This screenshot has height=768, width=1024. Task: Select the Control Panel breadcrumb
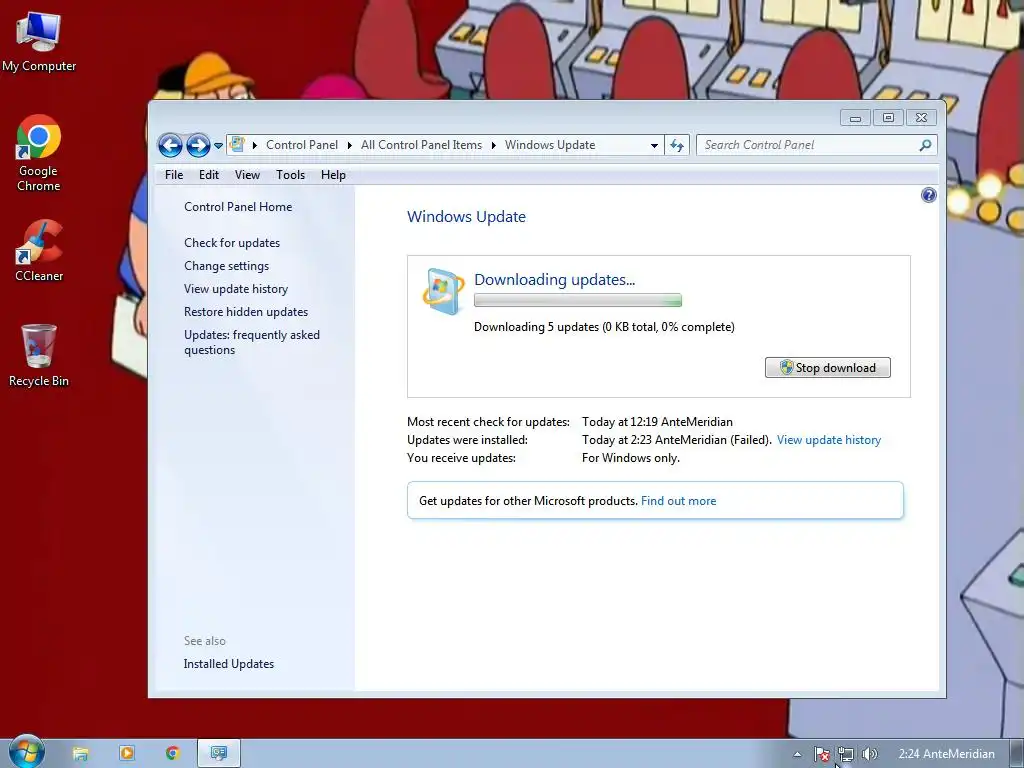302,145
